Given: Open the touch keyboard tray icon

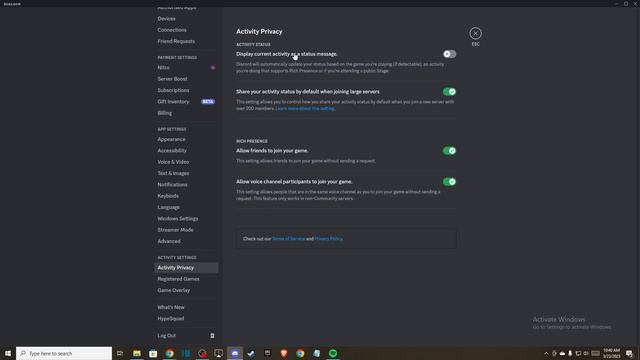Looking at the screenshot, I should [596, 353].
